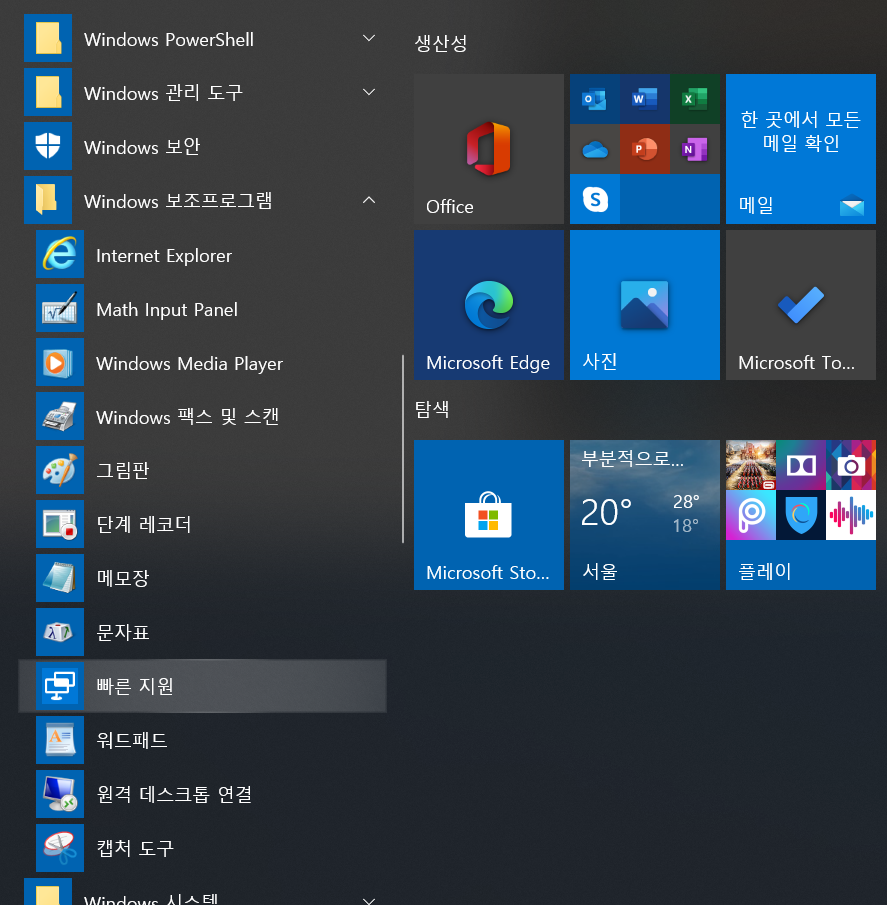Open the Microsoft To Do tile
887x905 pixels.
(x=800, y=305)
